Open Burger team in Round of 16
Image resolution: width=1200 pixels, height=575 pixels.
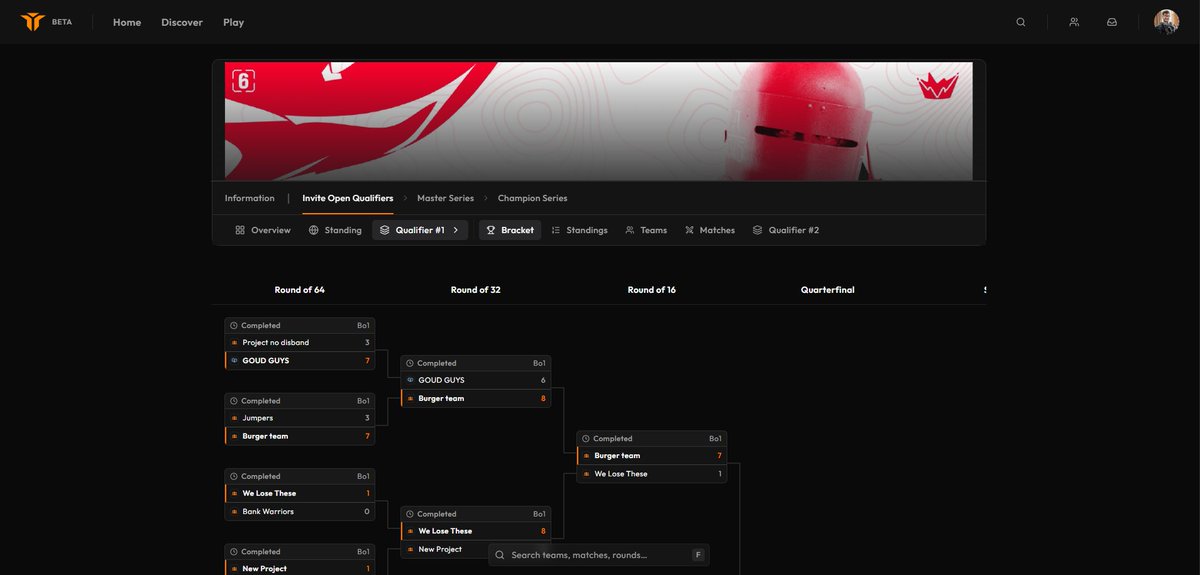coord(652,456)
